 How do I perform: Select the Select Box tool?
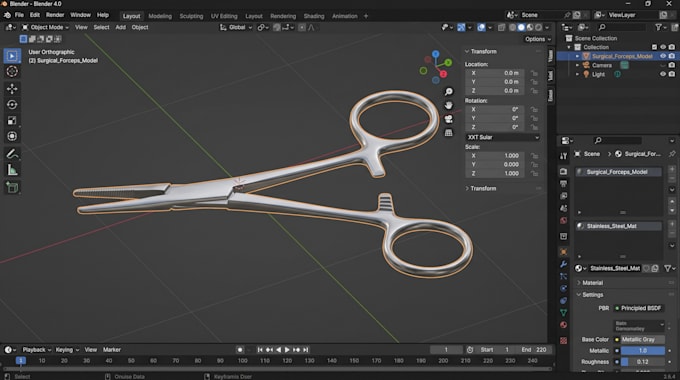tap(12, 56)
